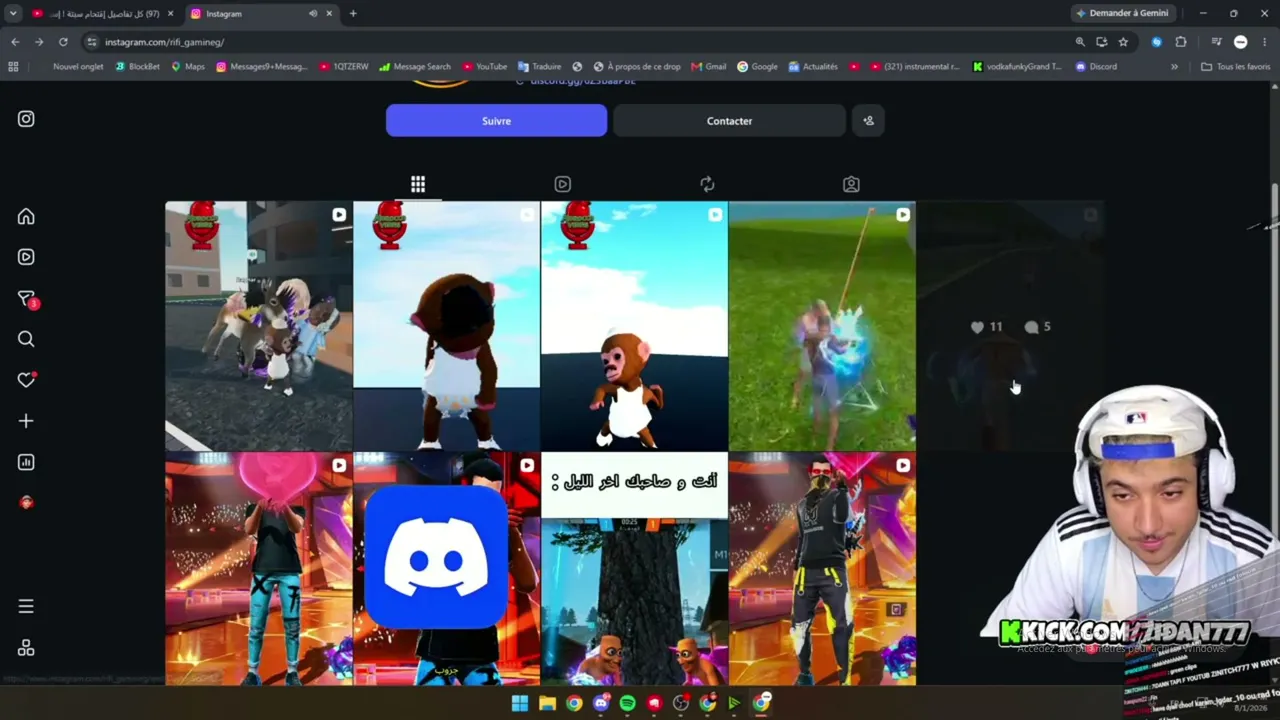
Task: Open OBS Studio from the taskbar
Action: click(x=681, y=703)
